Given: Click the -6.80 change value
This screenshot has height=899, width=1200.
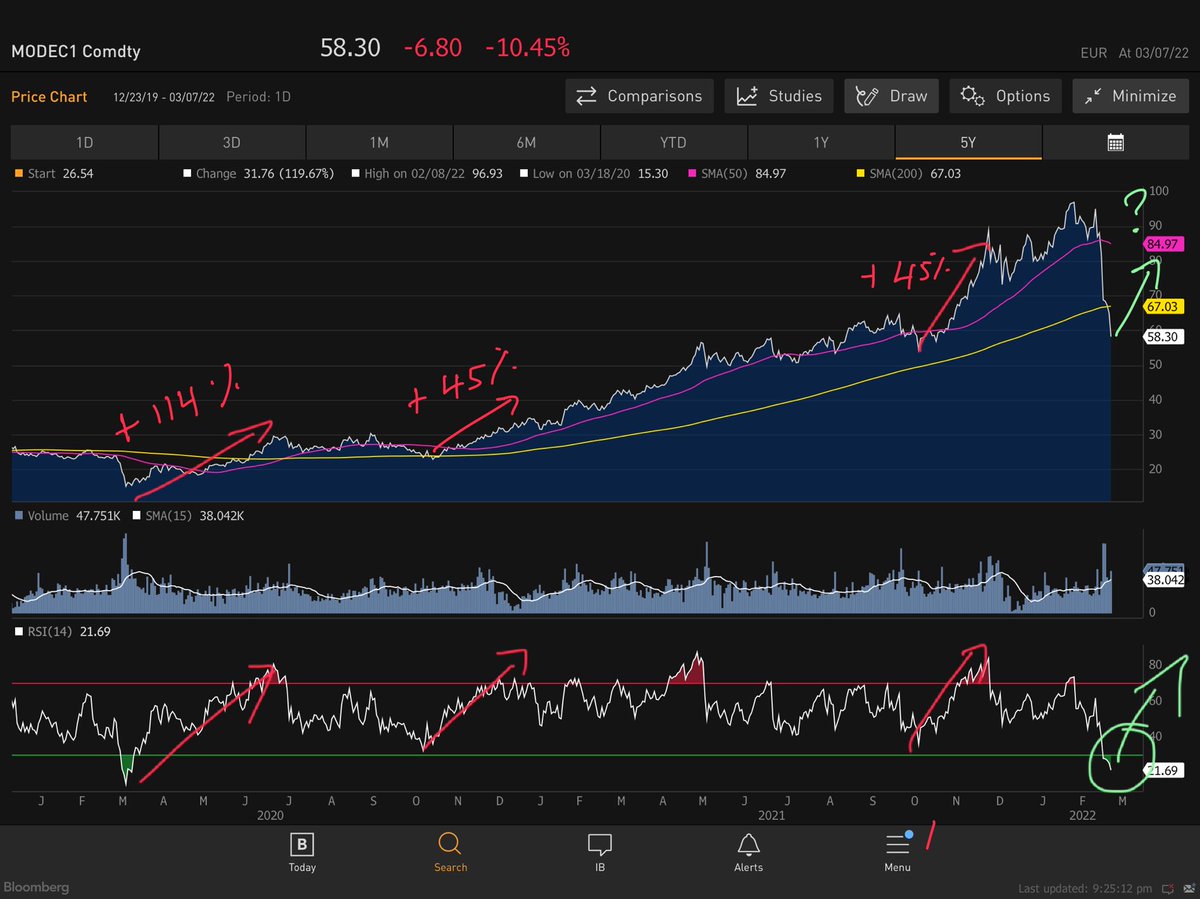Looking at the screenshot, I should (433, 47).
